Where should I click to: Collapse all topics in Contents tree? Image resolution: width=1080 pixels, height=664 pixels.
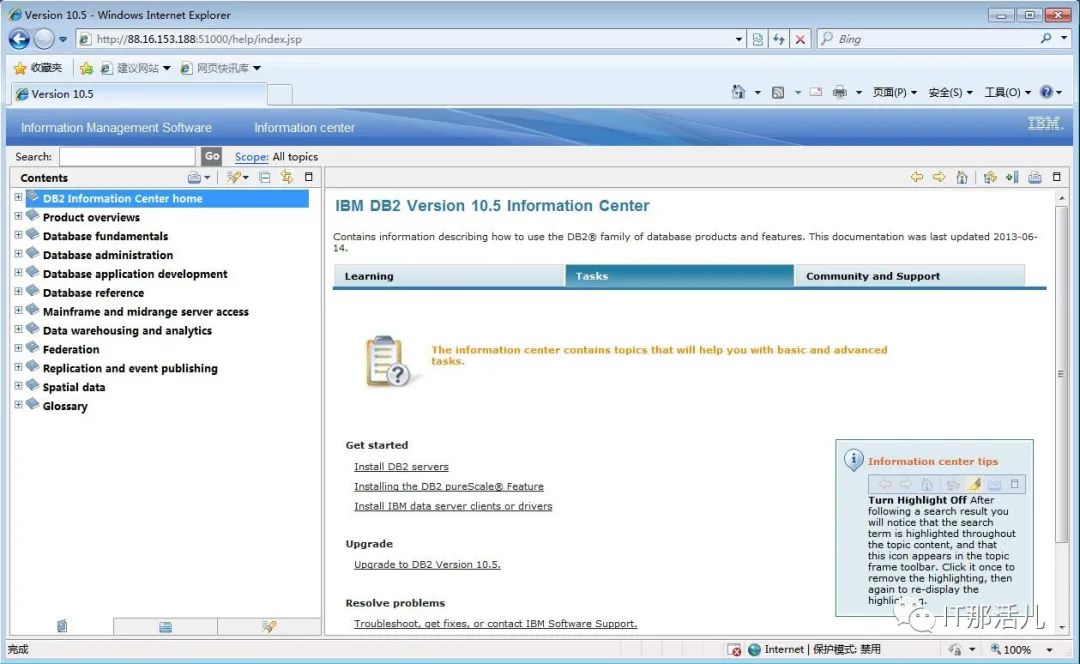tap(264, 178)
